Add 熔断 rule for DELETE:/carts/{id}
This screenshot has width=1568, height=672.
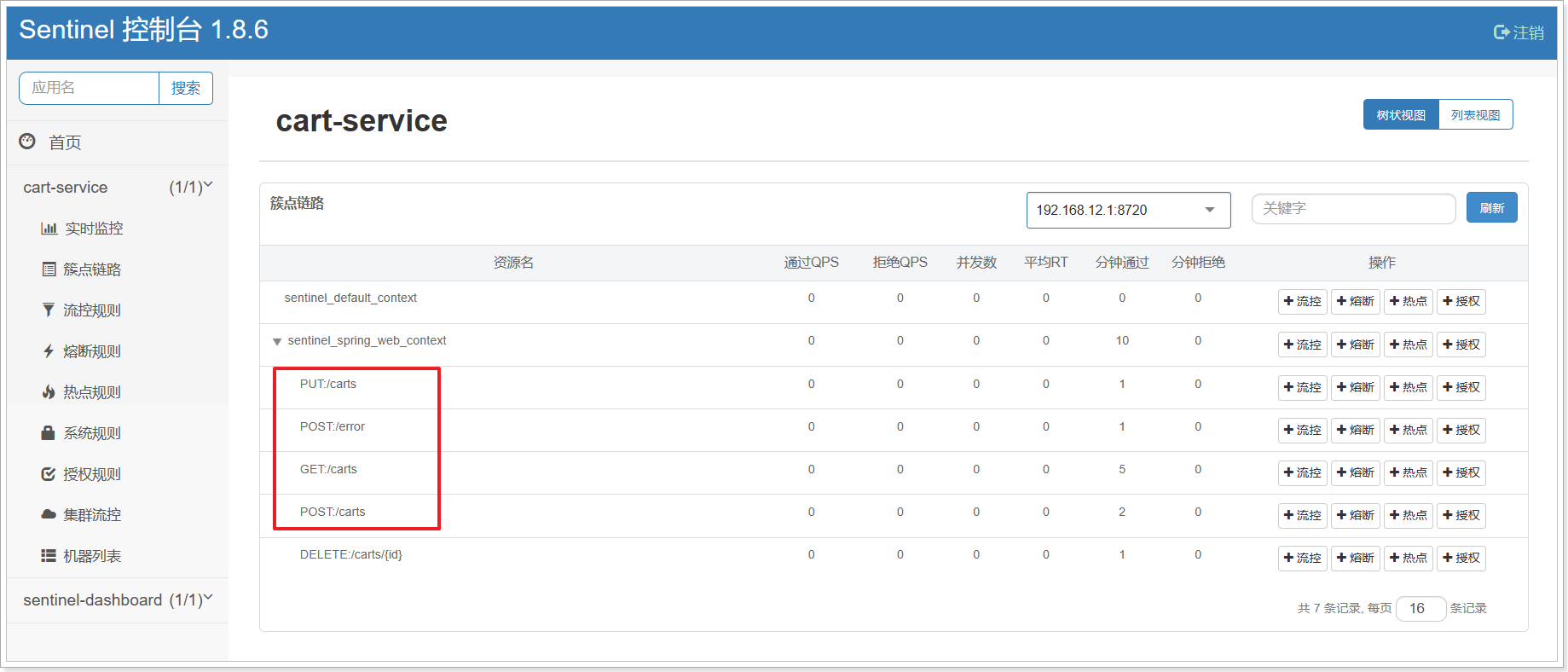tap(1355, 558)
